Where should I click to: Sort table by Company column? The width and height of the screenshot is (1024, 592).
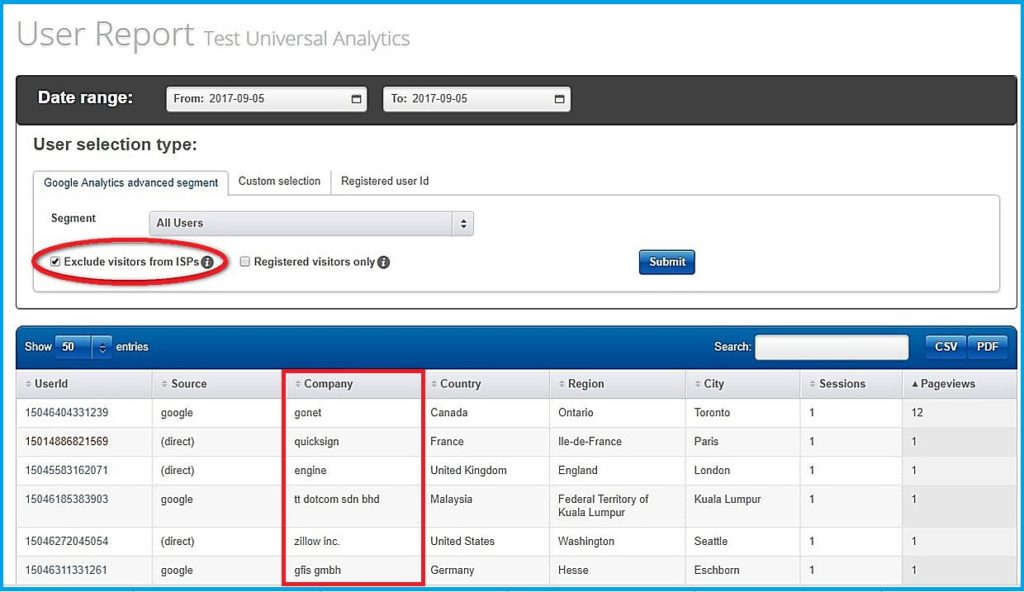328,384
